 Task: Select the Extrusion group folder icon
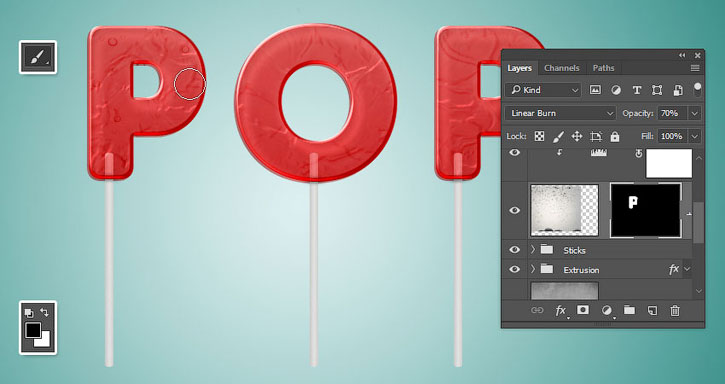point(547,269)
